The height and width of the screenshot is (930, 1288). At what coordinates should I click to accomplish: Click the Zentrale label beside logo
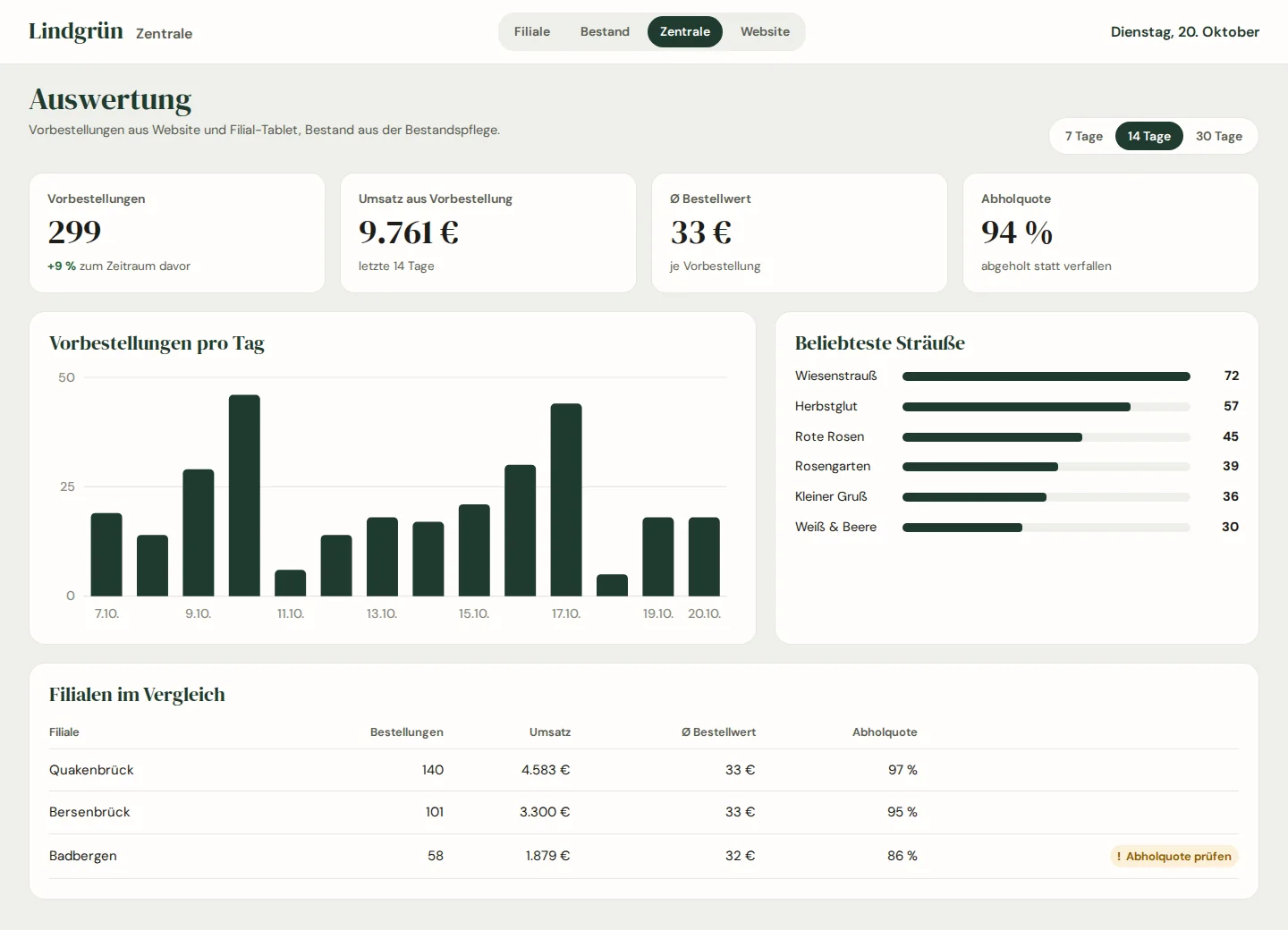pyautogui.click(x=164, y=33)
